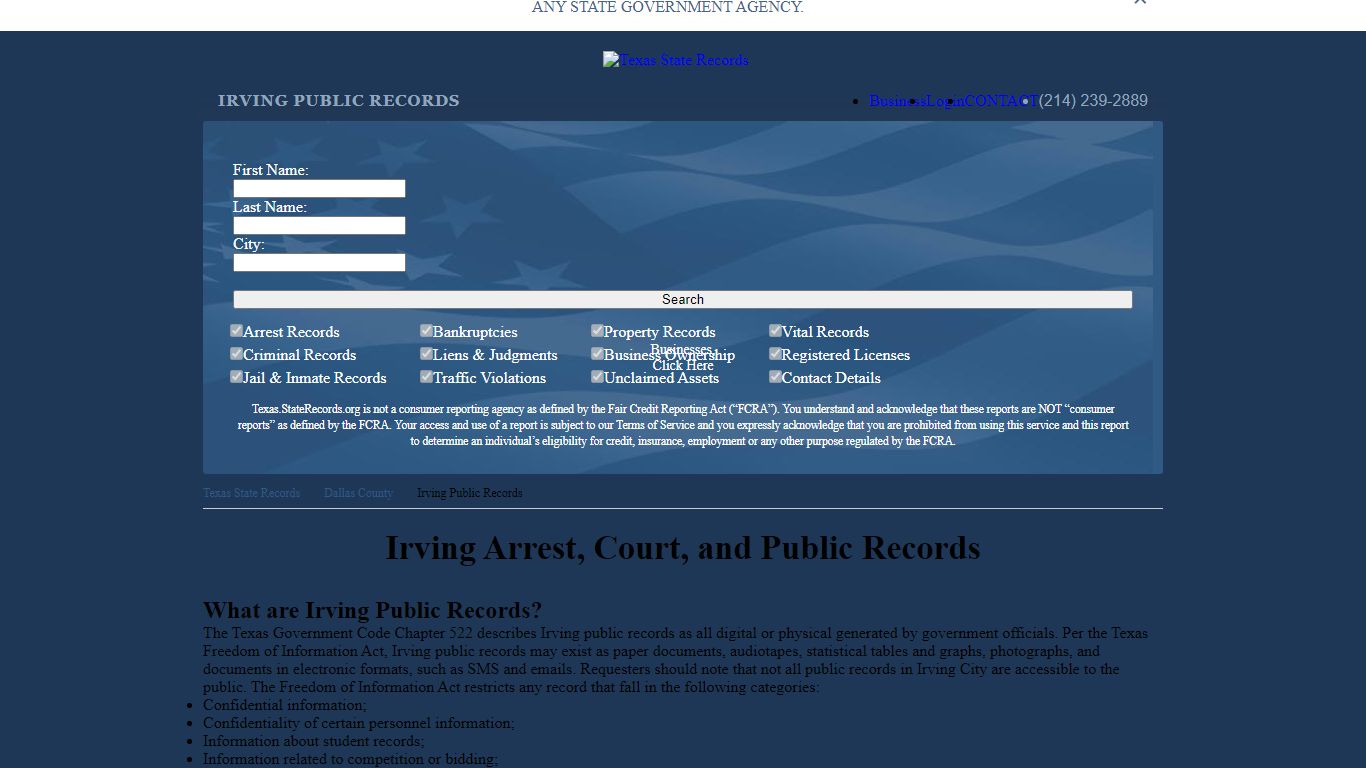The width and height of the screenshot is (1366, 768).
Task: Toggle the Criminal Records checkbox
Action: click(237, 353)
